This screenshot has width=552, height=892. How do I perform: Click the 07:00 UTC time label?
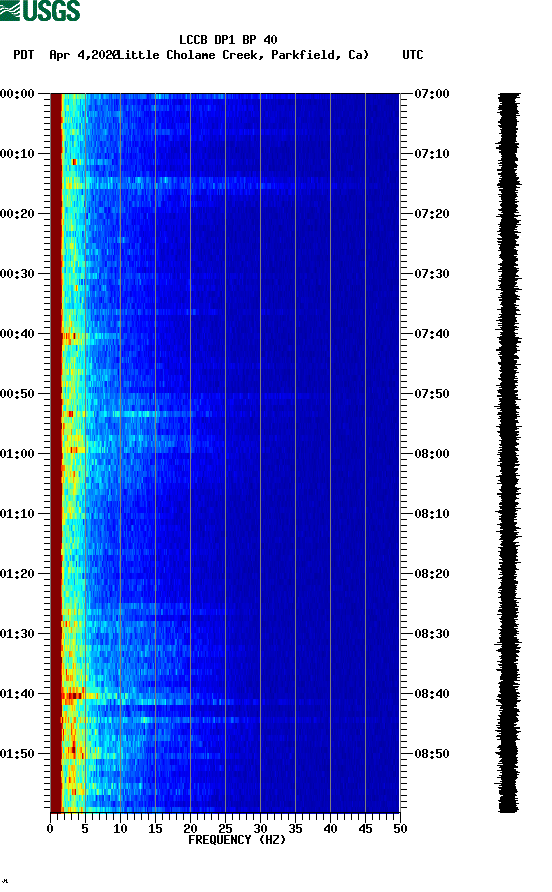(x=432, y=93)
